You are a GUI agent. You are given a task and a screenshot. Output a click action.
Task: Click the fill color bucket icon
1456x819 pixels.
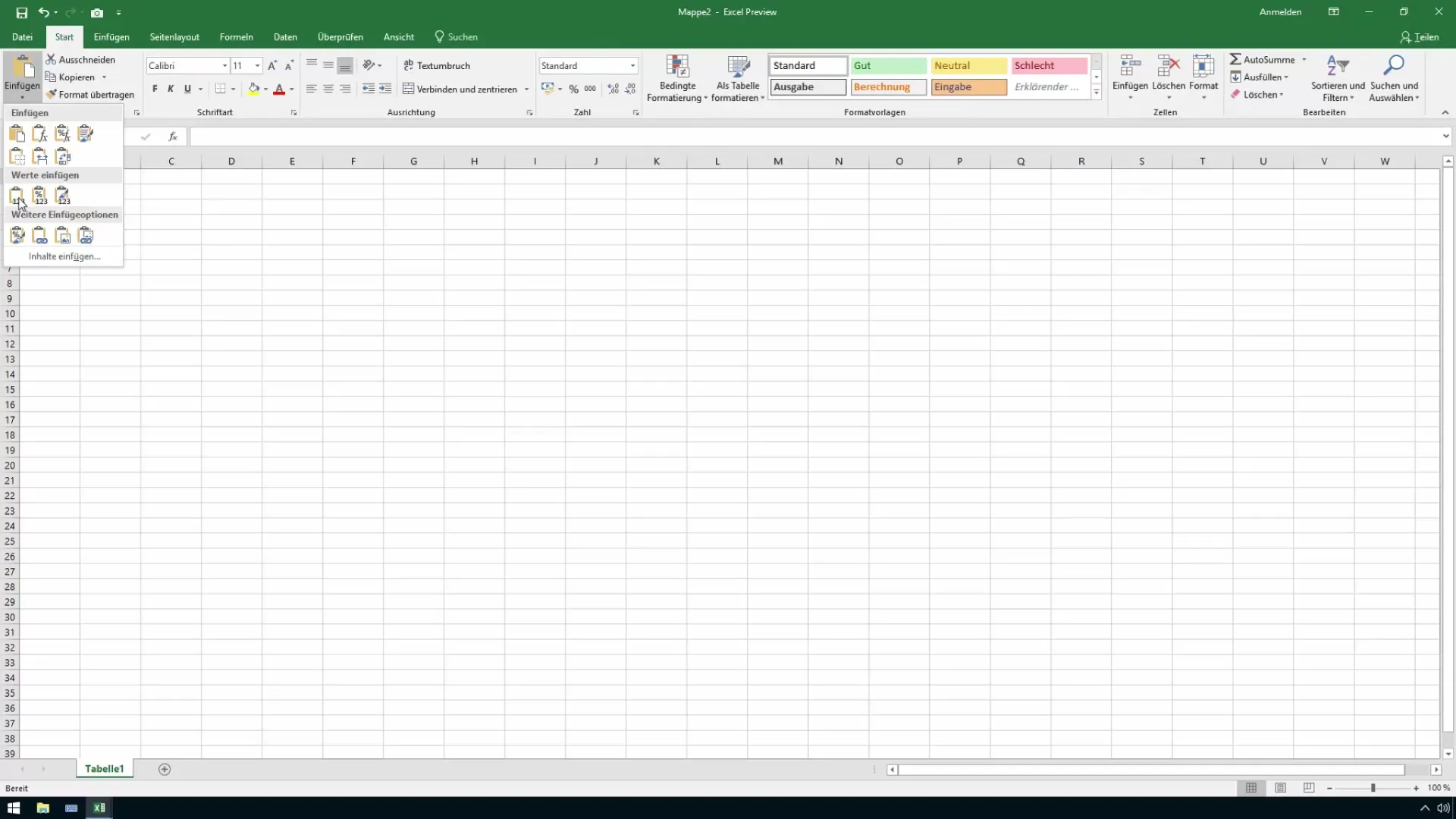click(254, 89)
